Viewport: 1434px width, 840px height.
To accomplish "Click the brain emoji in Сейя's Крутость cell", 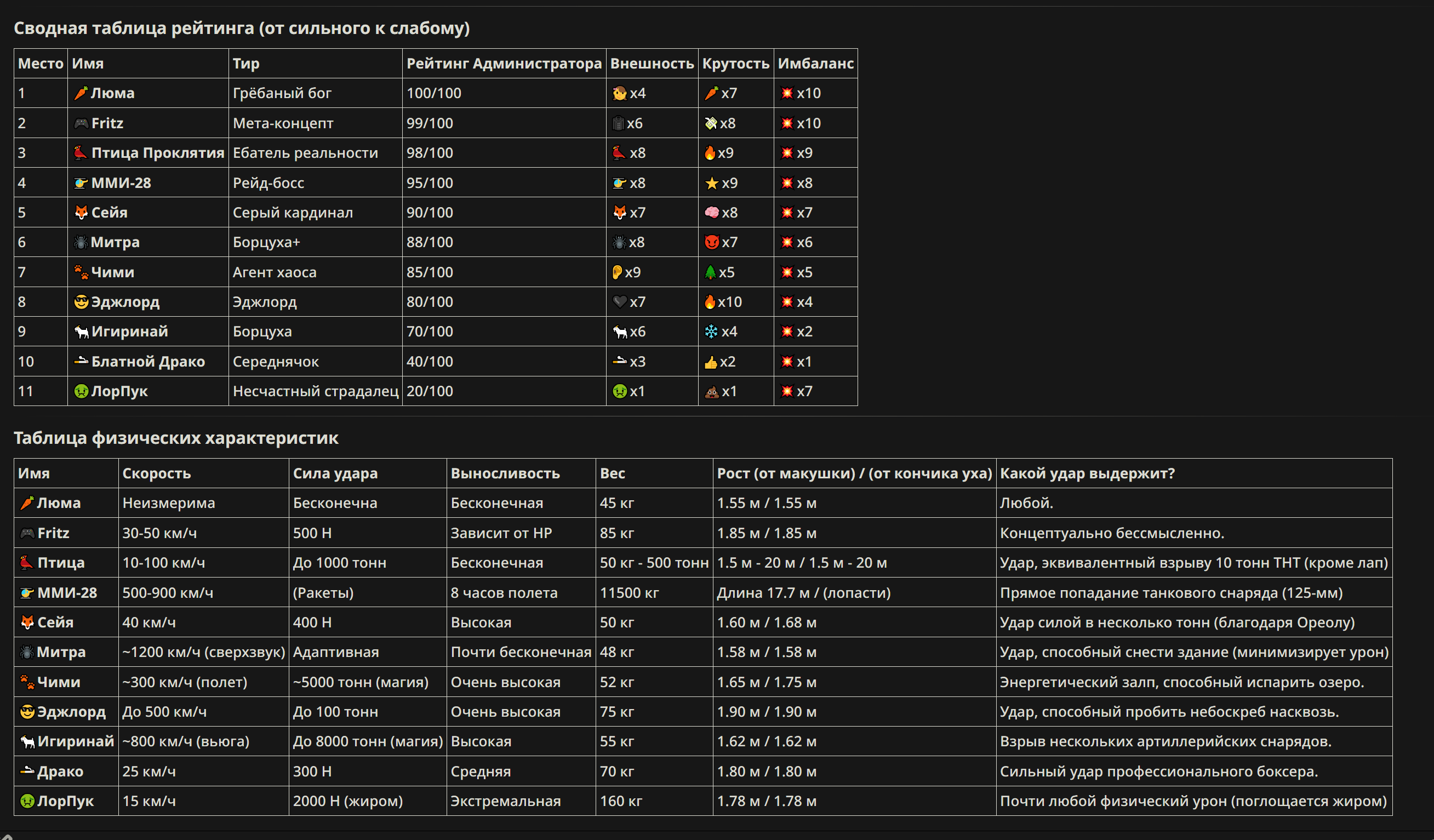I will 711,212.
